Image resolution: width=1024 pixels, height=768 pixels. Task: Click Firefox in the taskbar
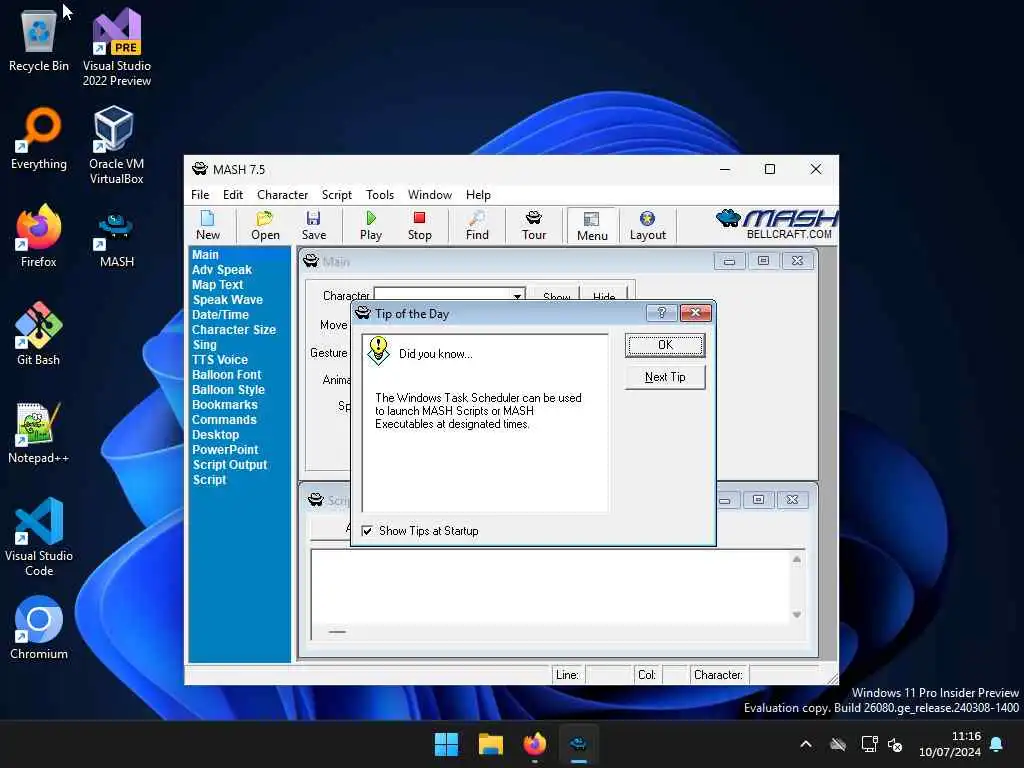coord(534,744)
